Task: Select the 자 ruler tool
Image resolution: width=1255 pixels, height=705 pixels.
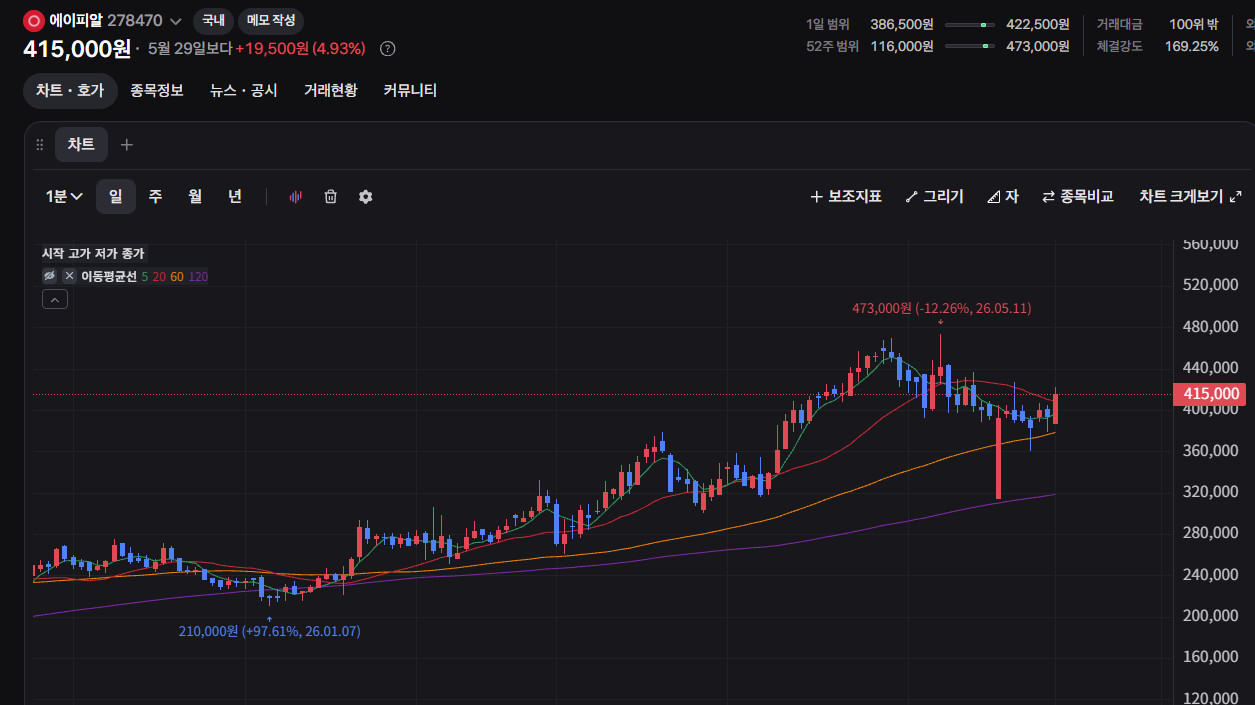Action: click(1002, 197)
